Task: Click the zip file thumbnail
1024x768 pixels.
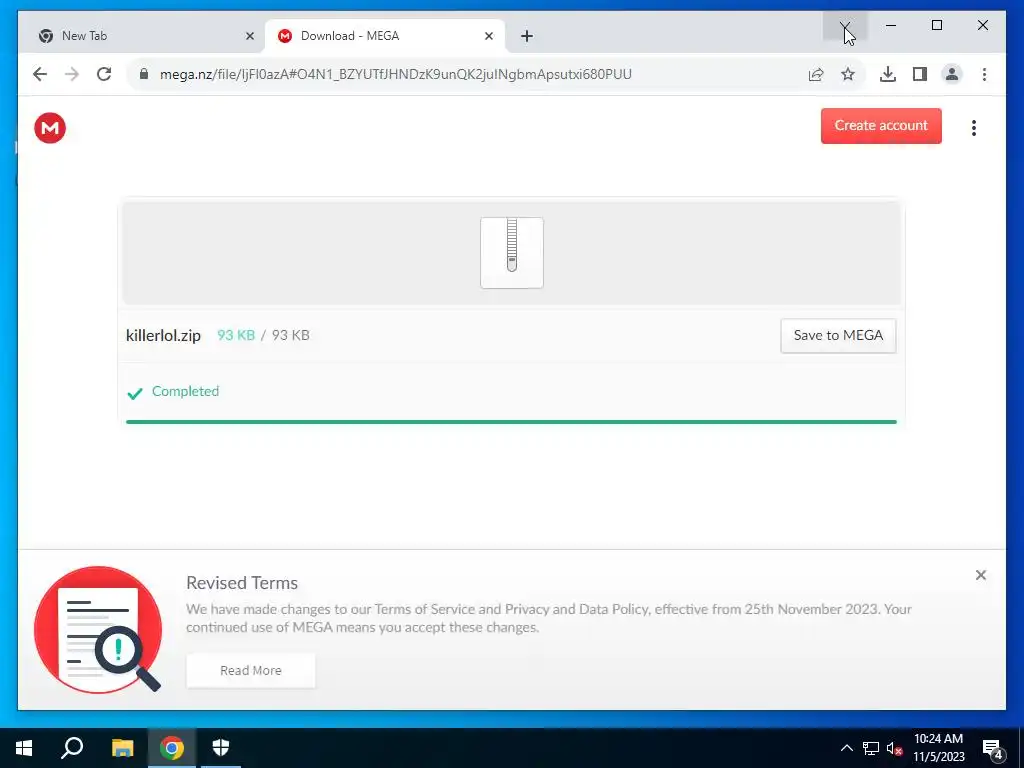Action: pyautogui.click(x=512, y=253)
